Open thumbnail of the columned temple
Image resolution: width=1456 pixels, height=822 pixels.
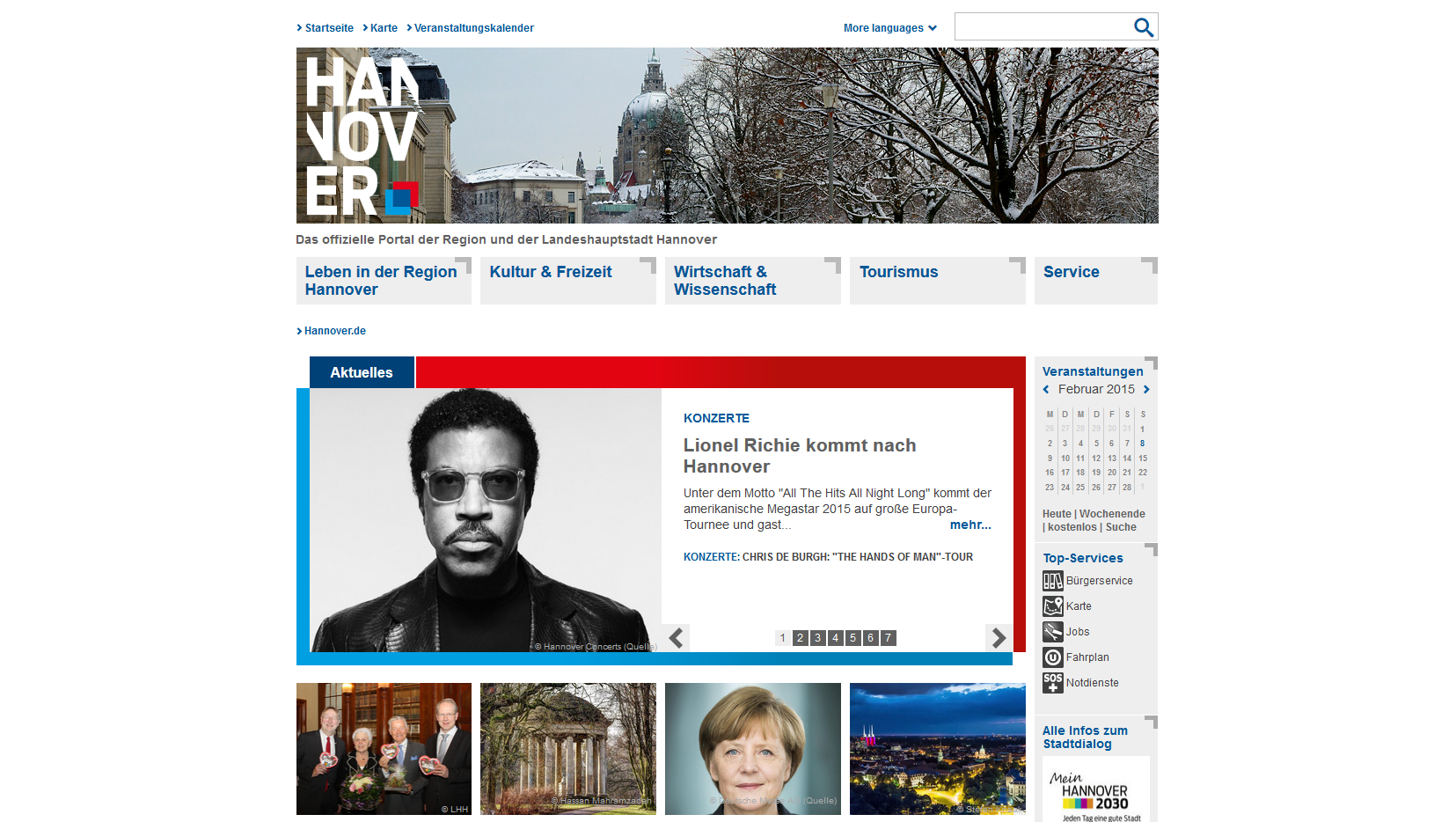568,749
